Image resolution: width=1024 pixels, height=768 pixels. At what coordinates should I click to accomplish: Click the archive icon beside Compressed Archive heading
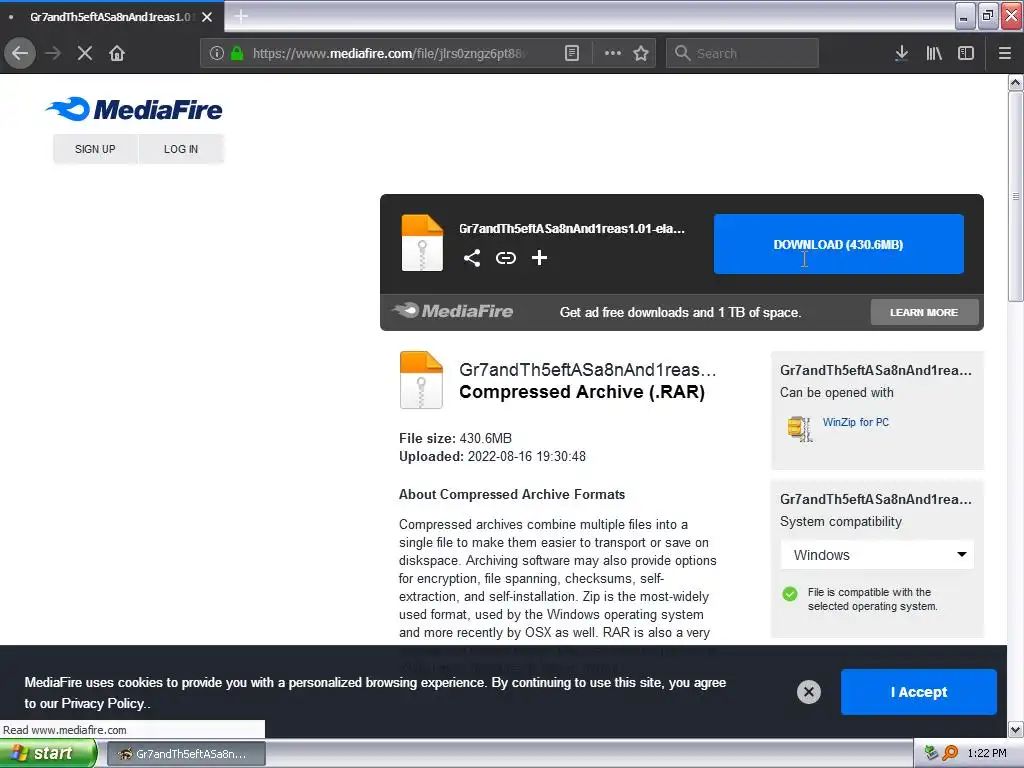click(421, 380)
